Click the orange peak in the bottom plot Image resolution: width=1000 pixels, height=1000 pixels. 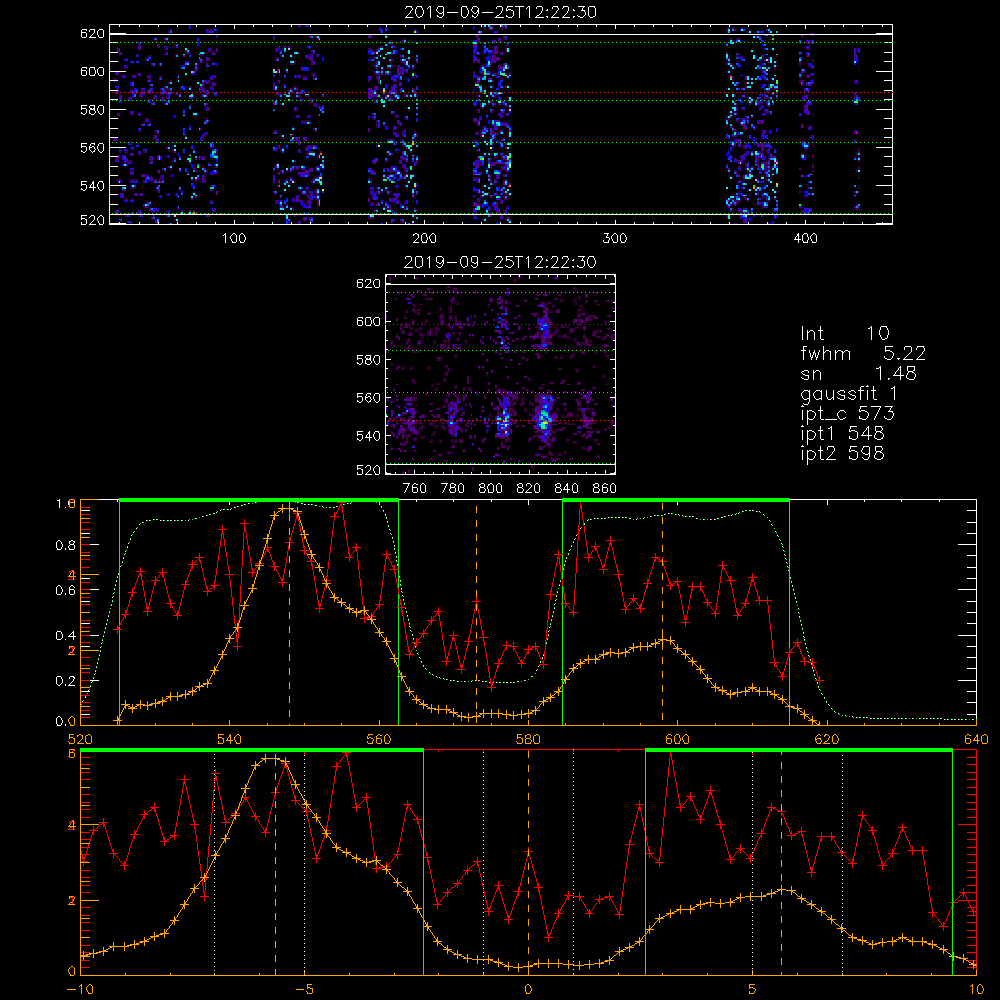(272, 758)
